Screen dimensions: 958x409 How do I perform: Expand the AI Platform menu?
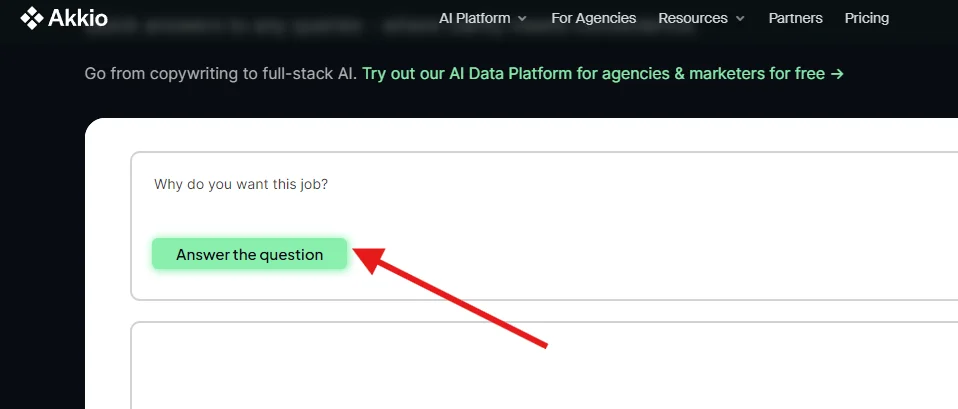click(x=483, y=18)
